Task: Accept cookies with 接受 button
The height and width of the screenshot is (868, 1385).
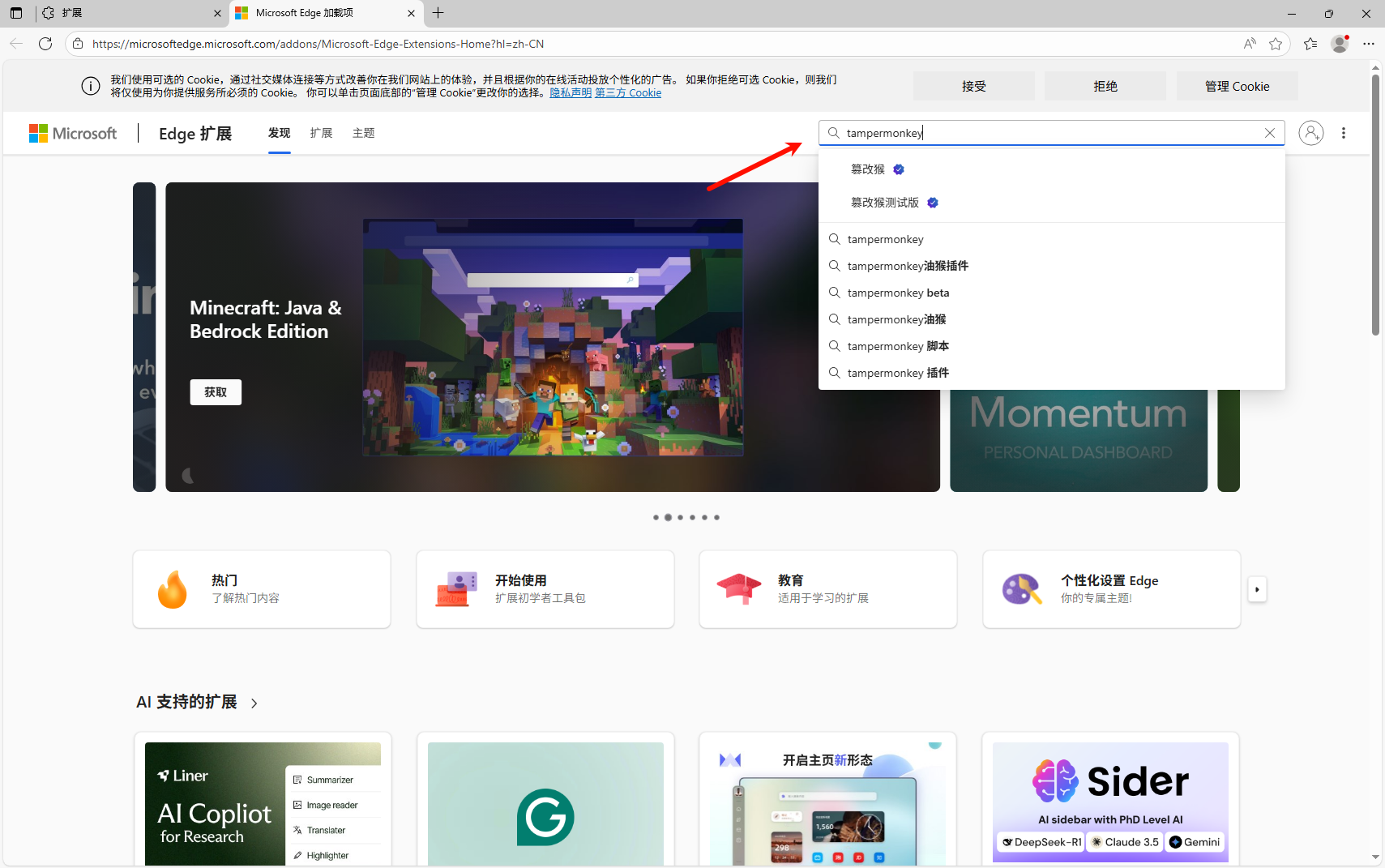Action: 973,86
